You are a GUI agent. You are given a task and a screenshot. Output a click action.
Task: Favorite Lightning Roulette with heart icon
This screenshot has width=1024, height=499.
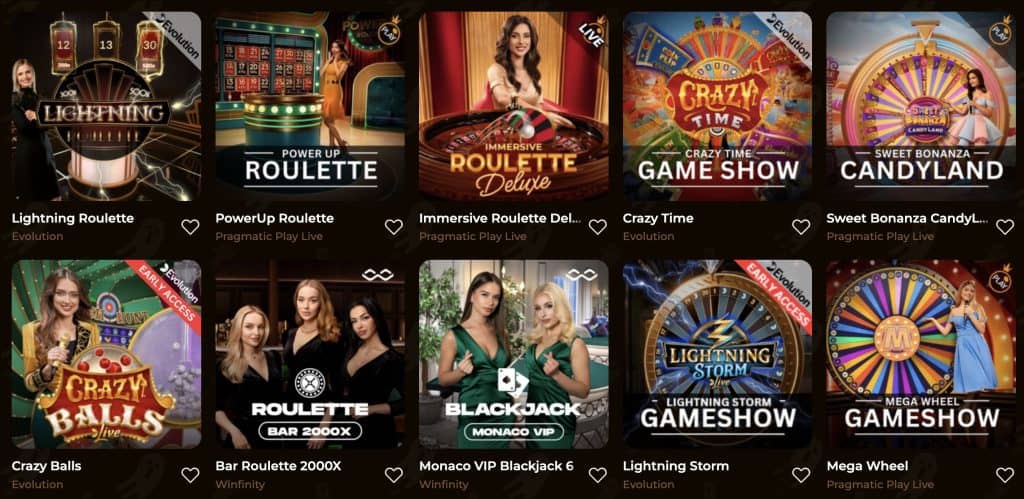pyautogui.click(x=190, y=227)
